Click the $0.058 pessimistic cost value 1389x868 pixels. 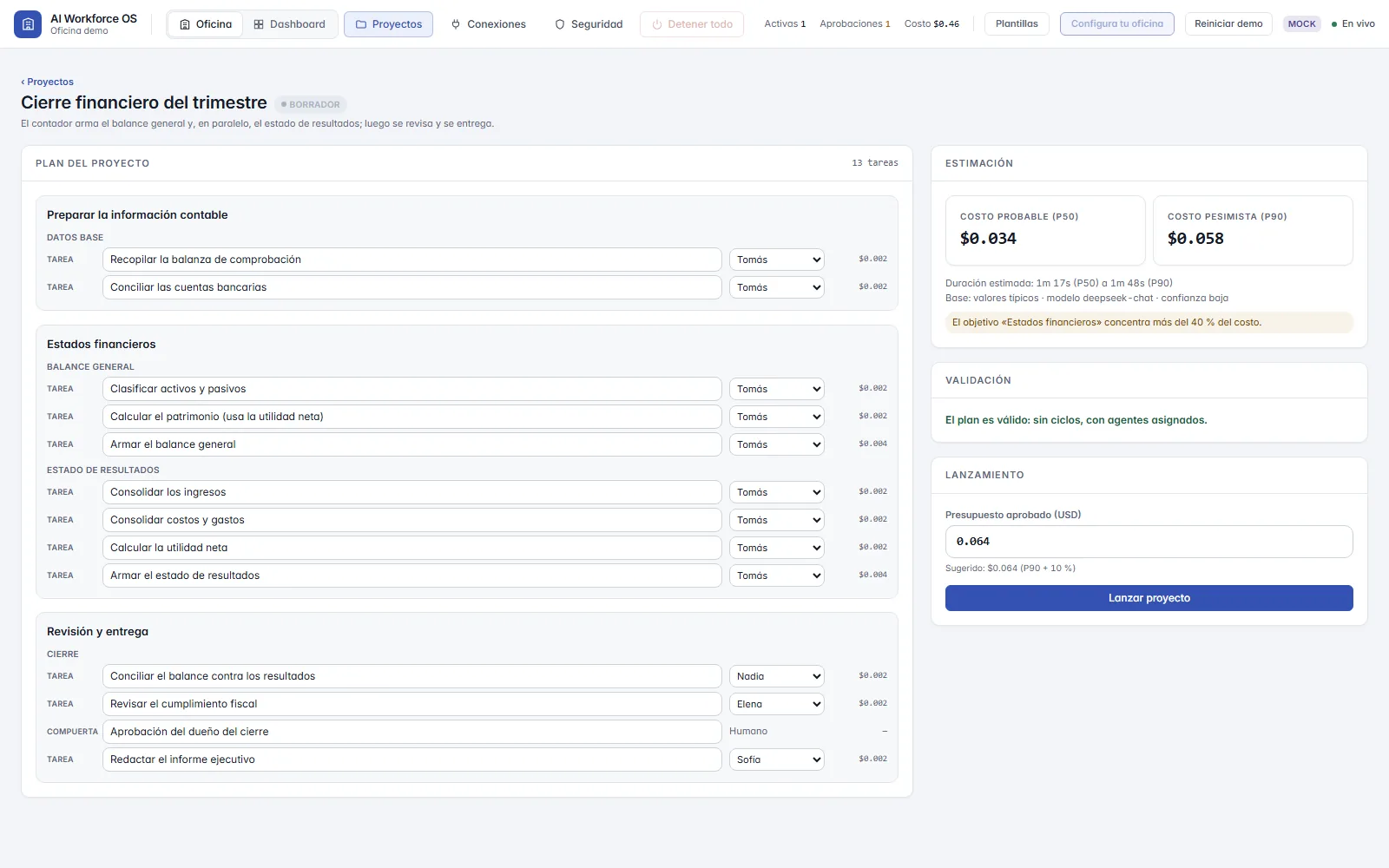point(1195,239)
